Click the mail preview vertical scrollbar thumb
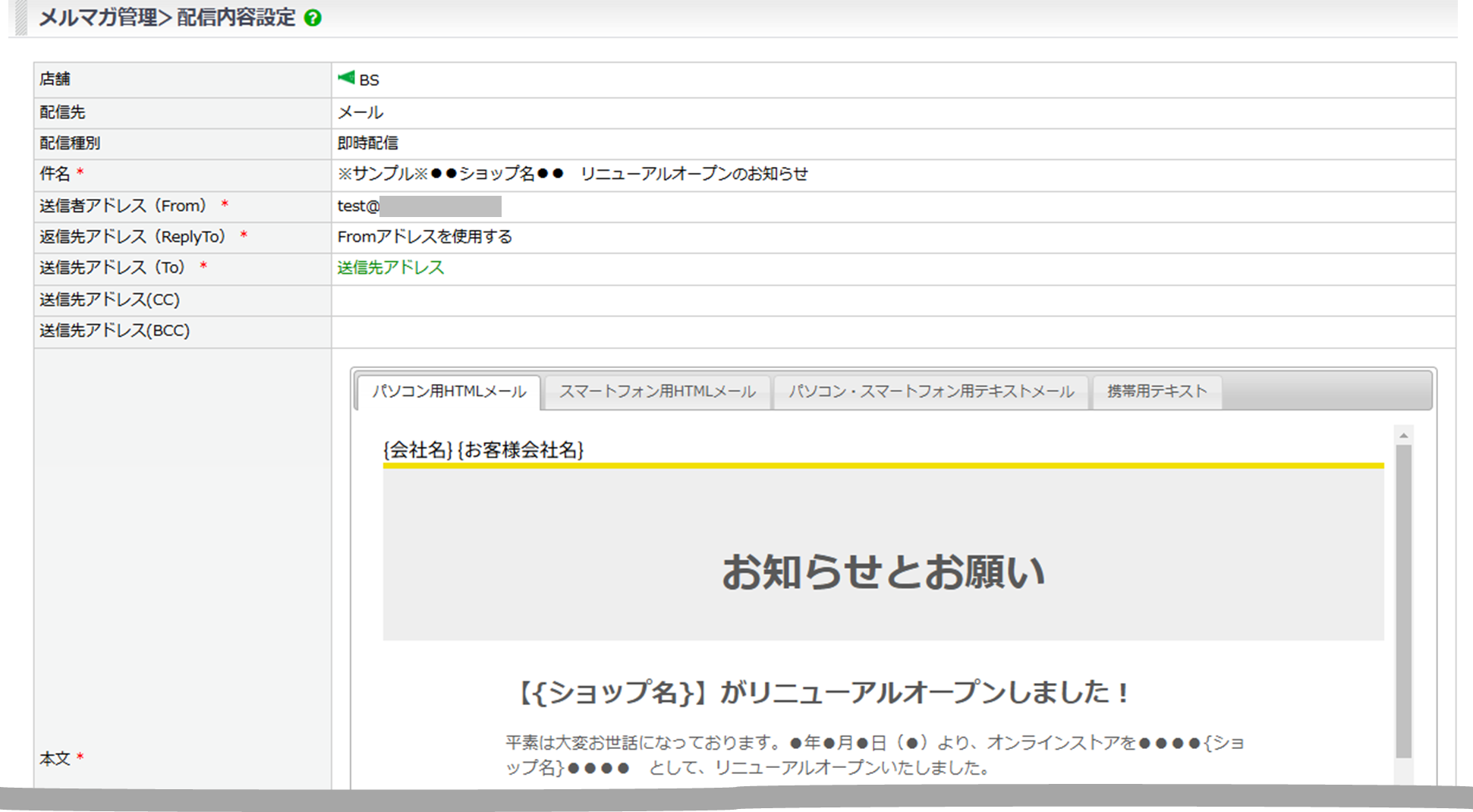The width and height of the screenshot is (1473, 812). click(1403, 600)
